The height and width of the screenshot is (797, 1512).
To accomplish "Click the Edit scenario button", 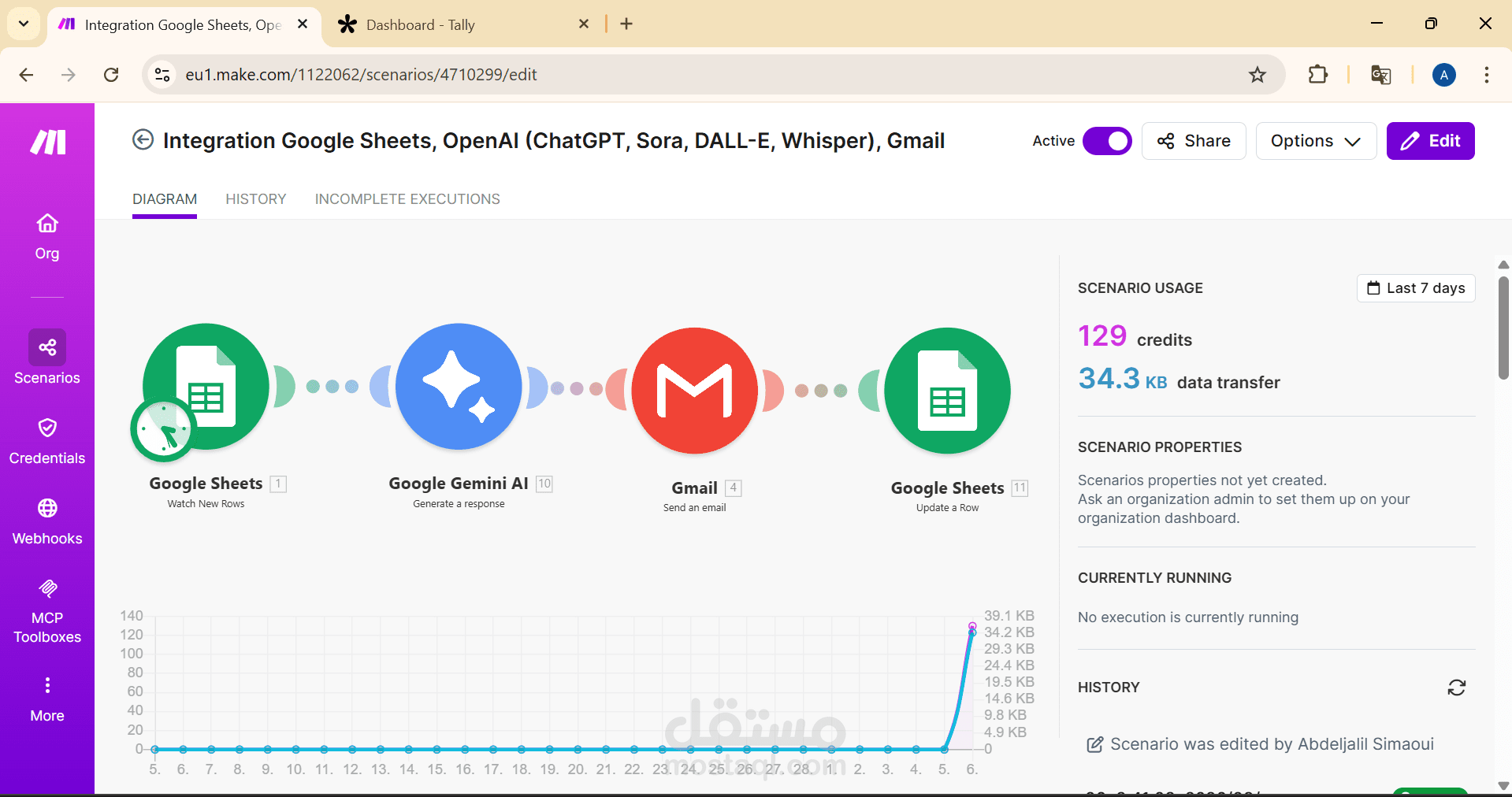I will coord(1430,141).
